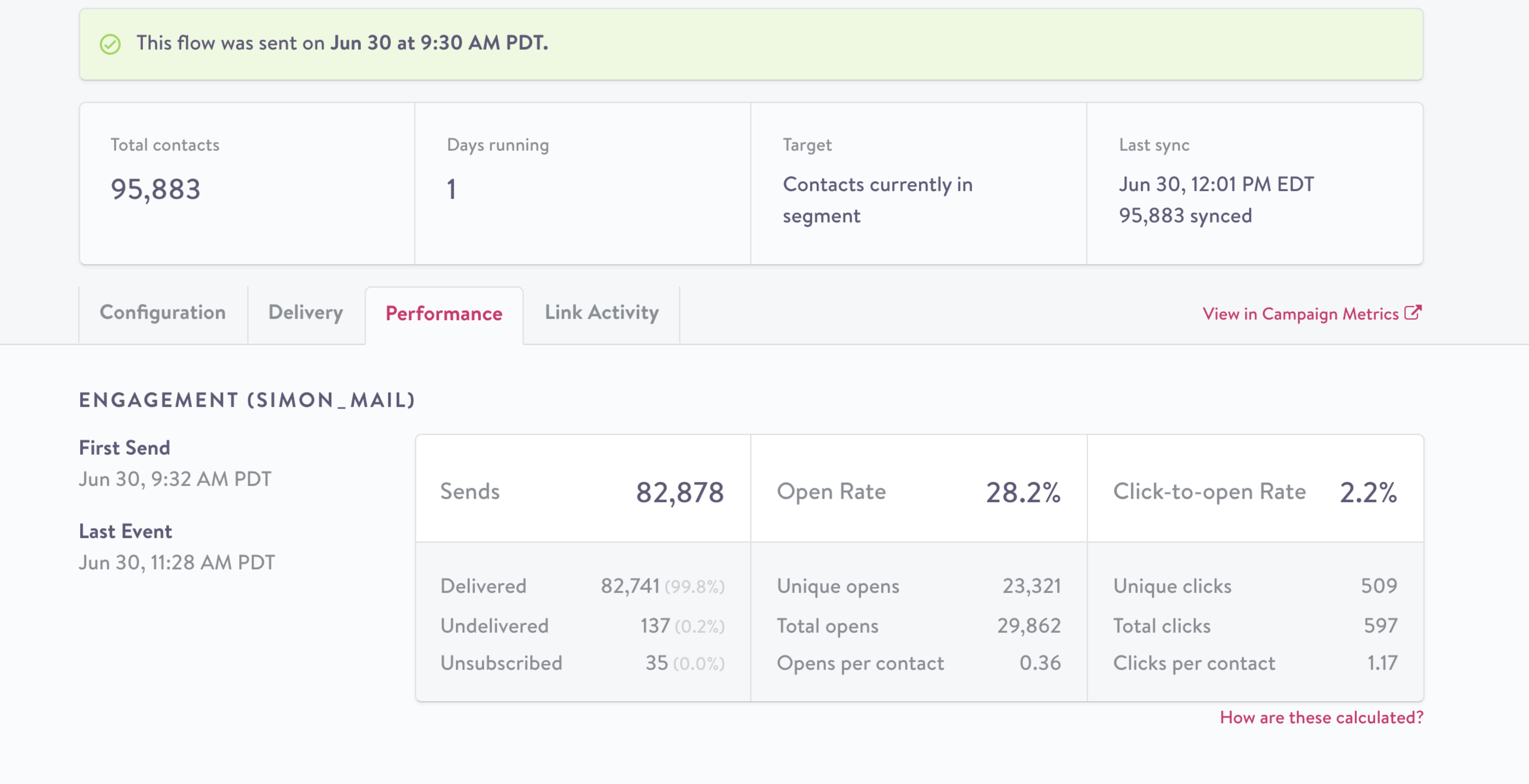
Task: Select the Performance tab
Action: point(443,314)
